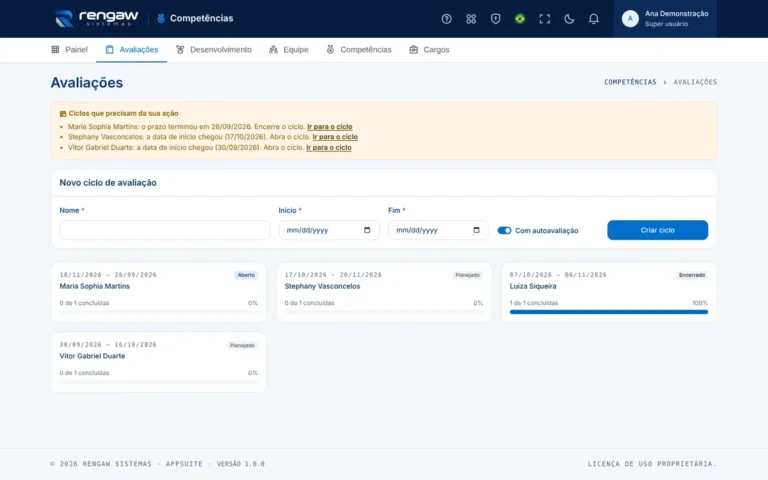768x480 pixels.
Task: Open the Início calendar picker icon
Action: [367, 230]
